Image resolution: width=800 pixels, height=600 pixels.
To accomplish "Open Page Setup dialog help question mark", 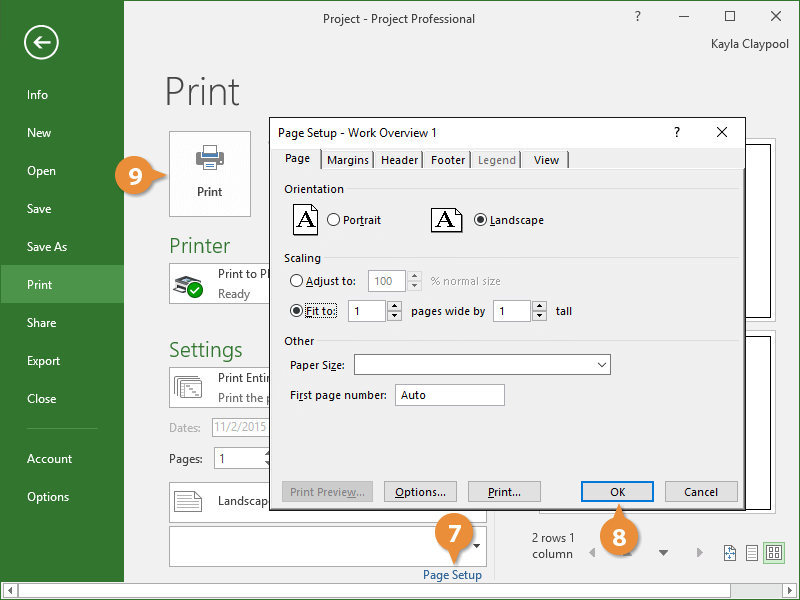I will (x=677, y=132).
